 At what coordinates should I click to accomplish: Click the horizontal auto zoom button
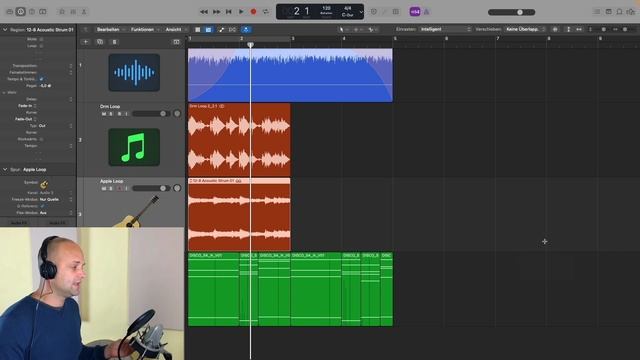(579, 29)
